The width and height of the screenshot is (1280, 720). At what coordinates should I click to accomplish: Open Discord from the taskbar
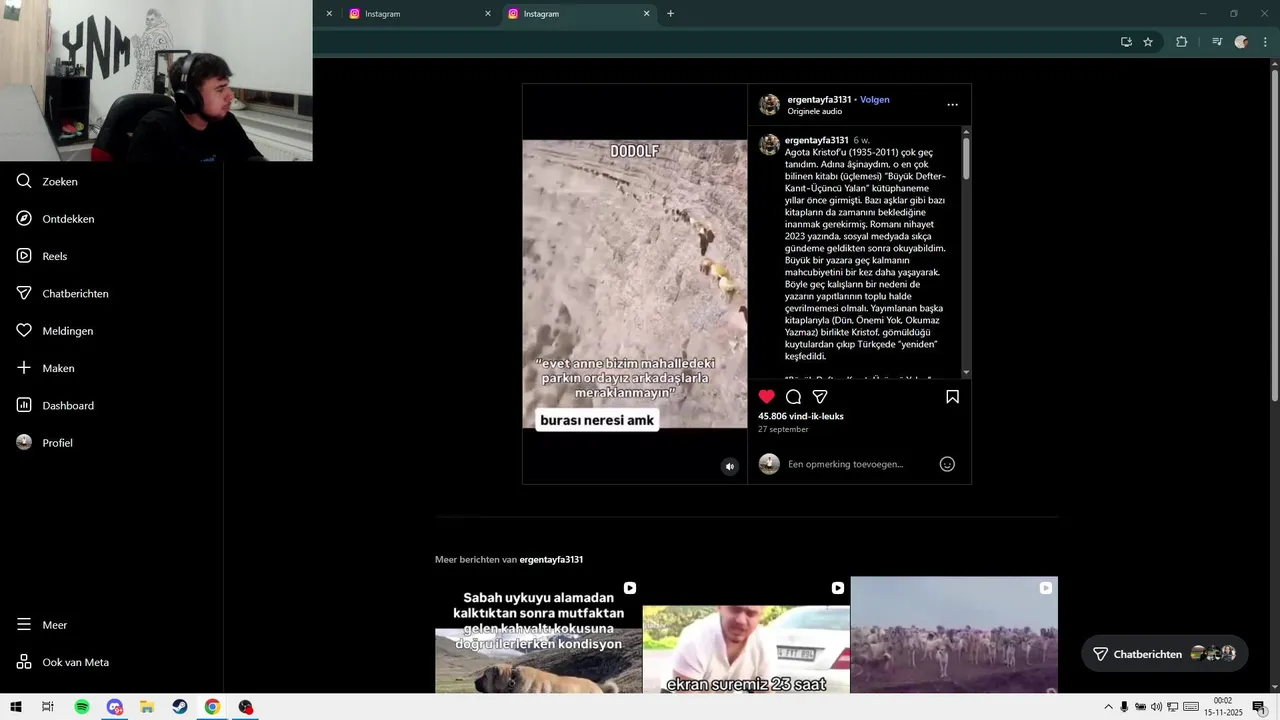115,707
